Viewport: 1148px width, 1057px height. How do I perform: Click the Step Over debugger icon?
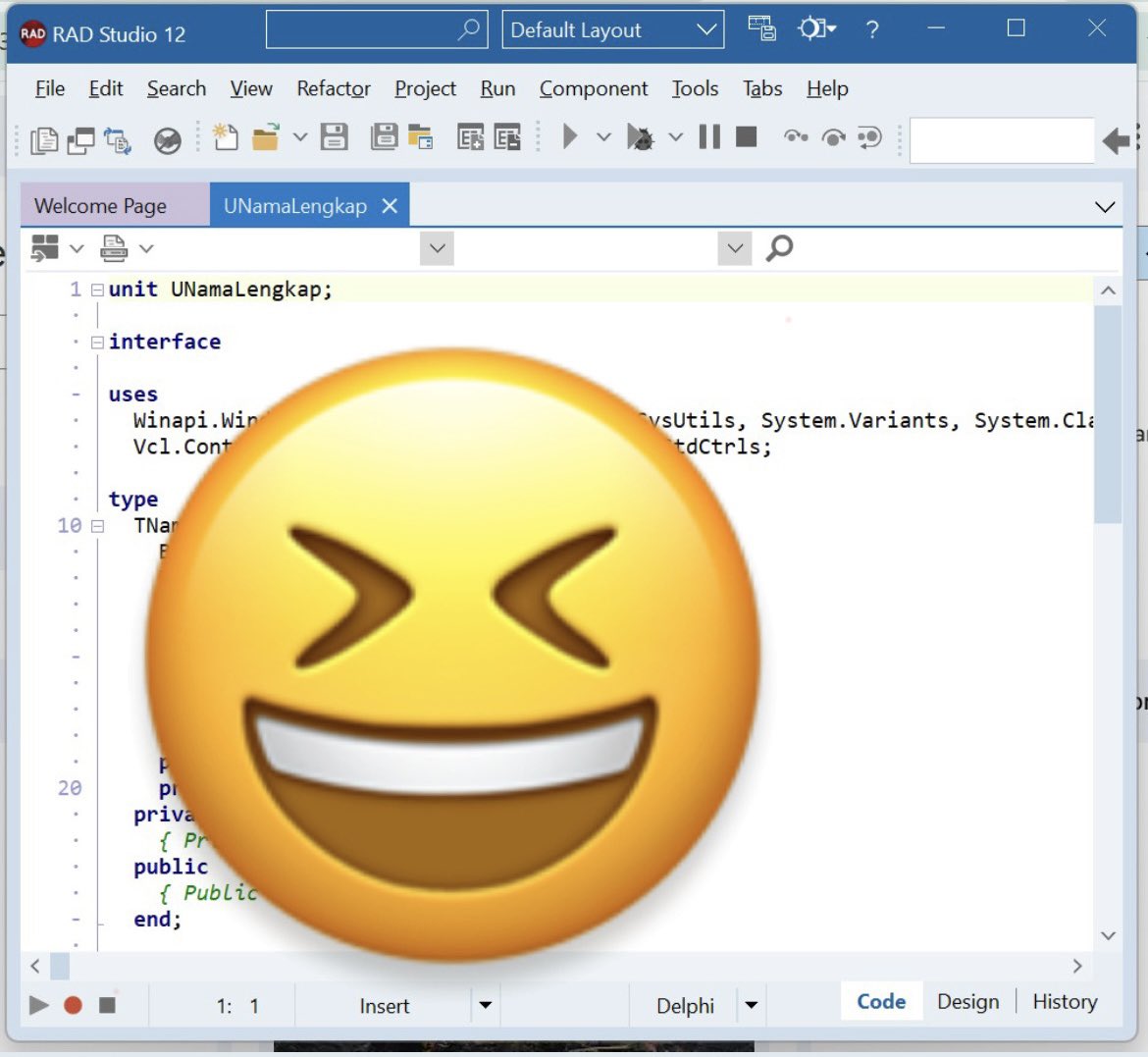[x=833, y=137]
